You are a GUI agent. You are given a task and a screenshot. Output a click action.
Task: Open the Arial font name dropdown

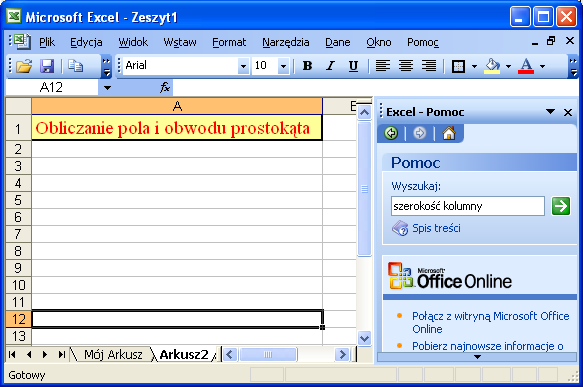tap(243, 66)
